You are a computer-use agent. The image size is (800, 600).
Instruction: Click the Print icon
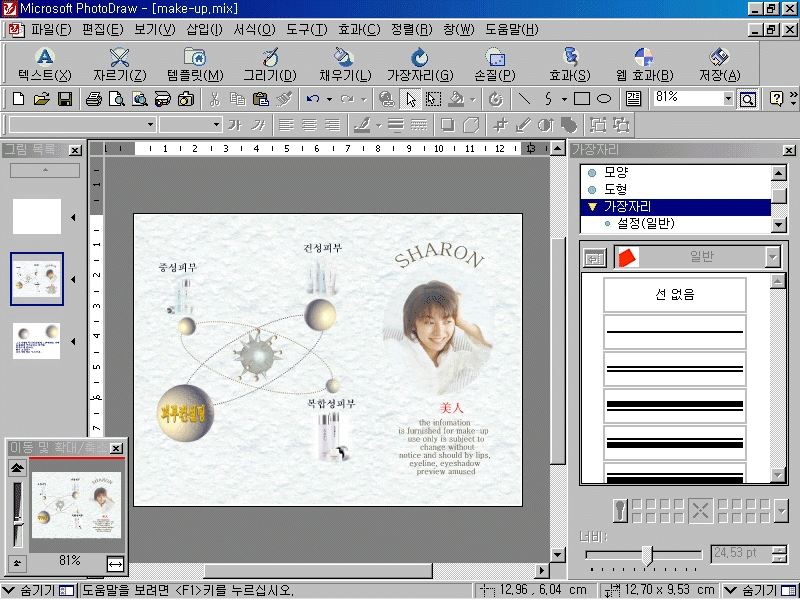(93, 98)
